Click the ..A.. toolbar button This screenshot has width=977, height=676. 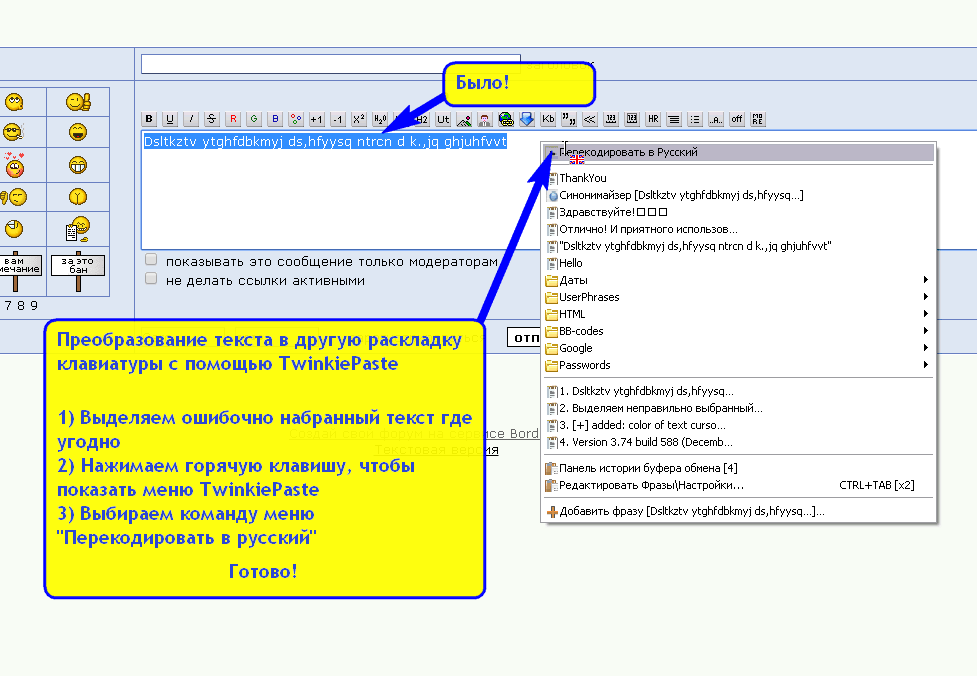[716, 119]
